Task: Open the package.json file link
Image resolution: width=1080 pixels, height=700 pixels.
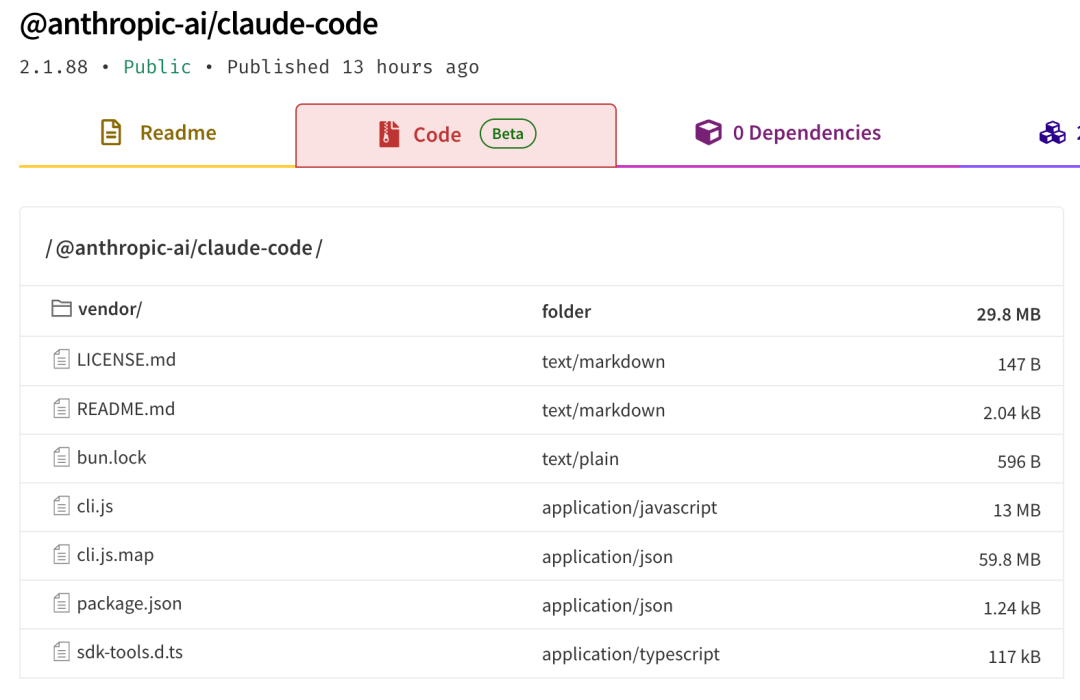Action: click(x=129, y=604)
